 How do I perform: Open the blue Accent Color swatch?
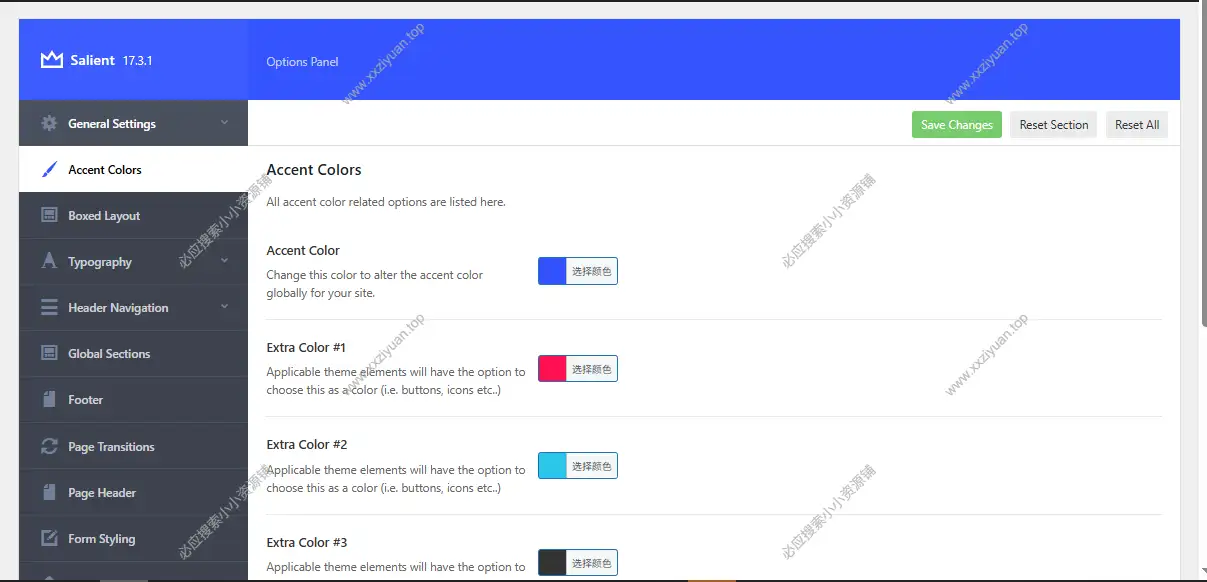click(x=552, y=271)
